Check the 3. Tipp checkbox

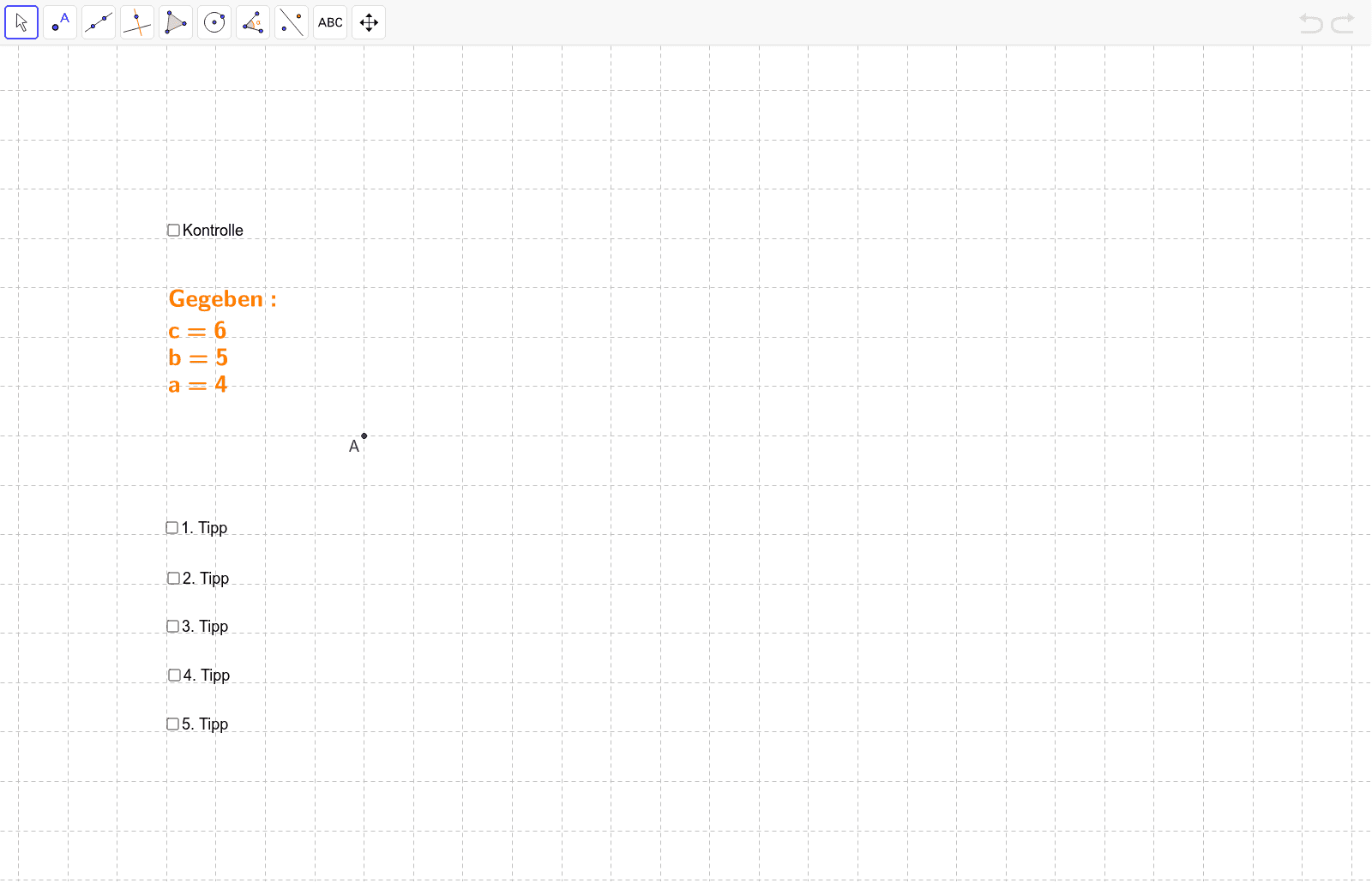[172, 627]
